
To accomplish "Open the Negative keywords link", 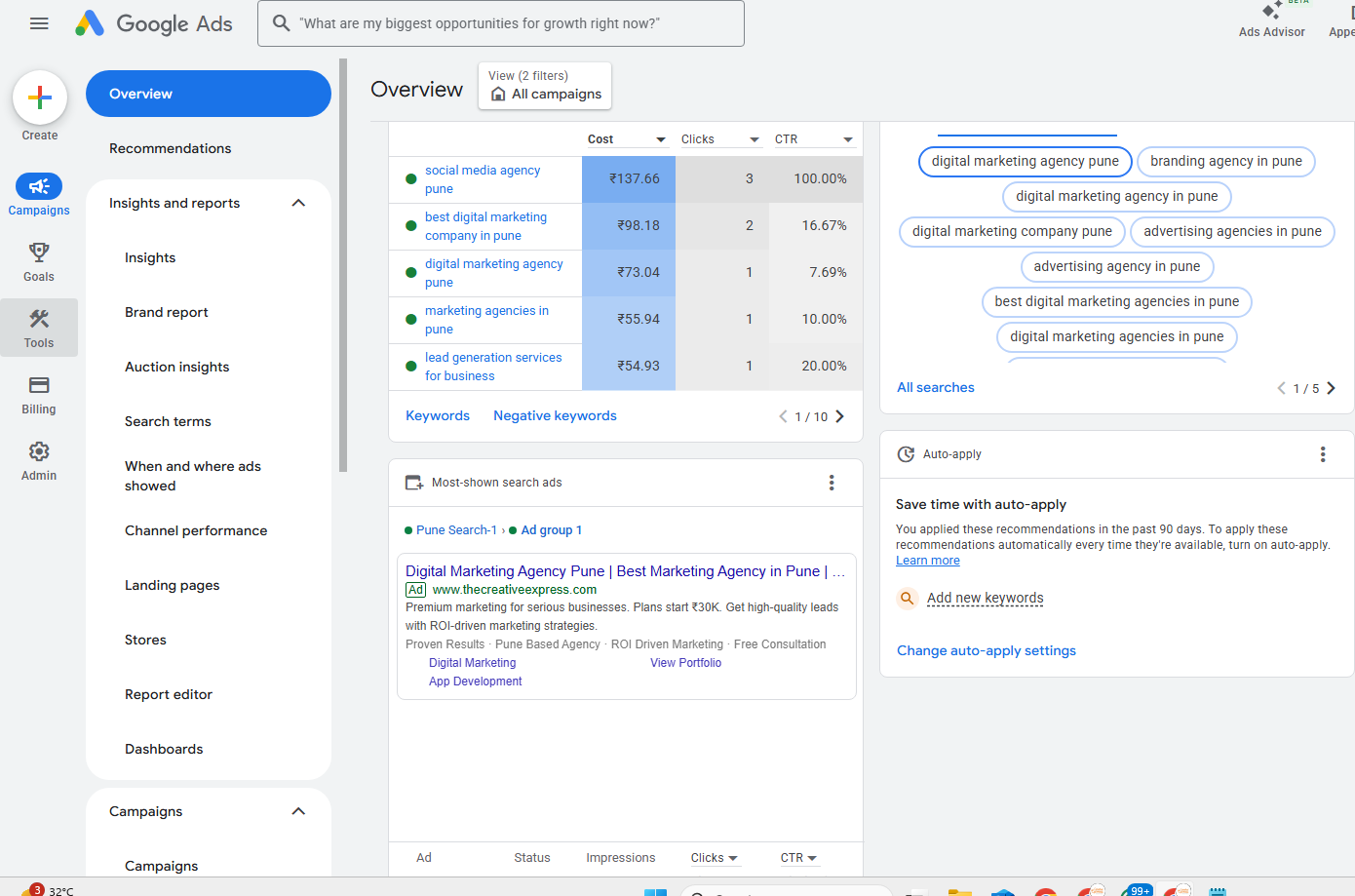I will [x=555, y=415].
